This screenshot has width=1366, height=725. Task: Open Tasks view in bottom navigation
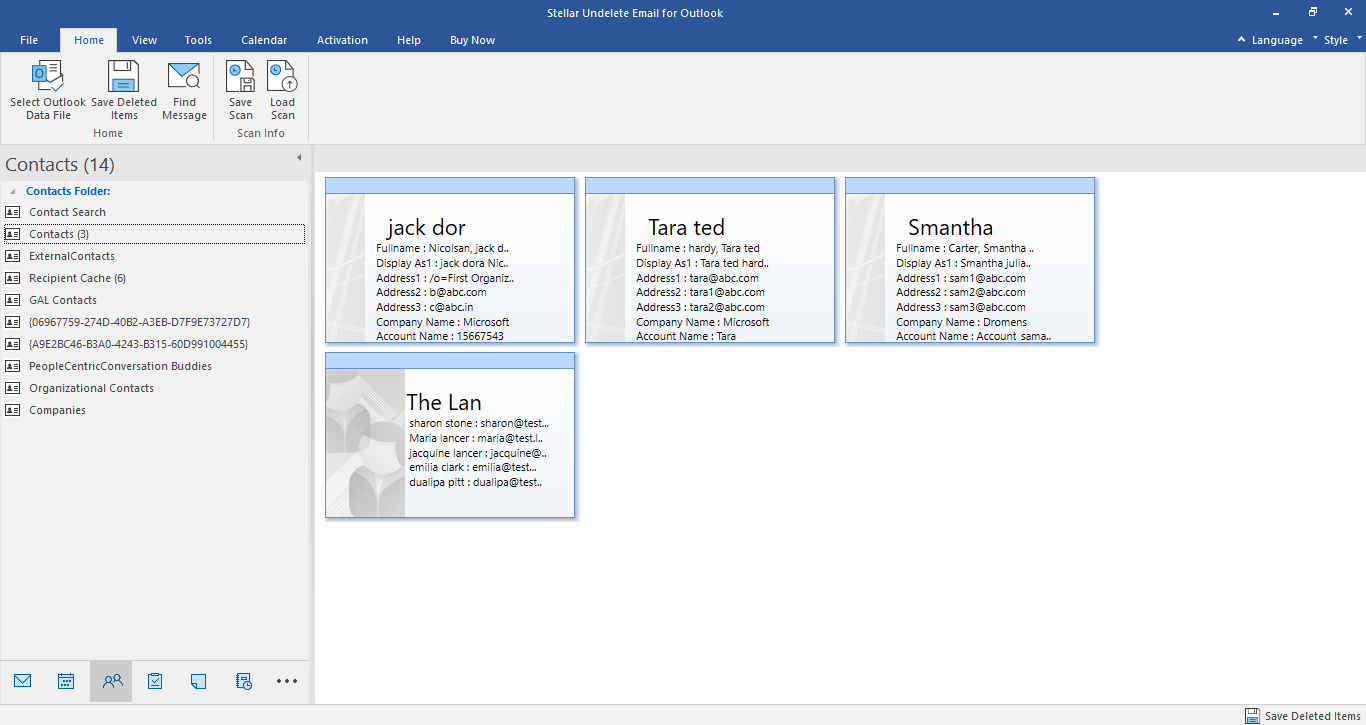(155, 681)
